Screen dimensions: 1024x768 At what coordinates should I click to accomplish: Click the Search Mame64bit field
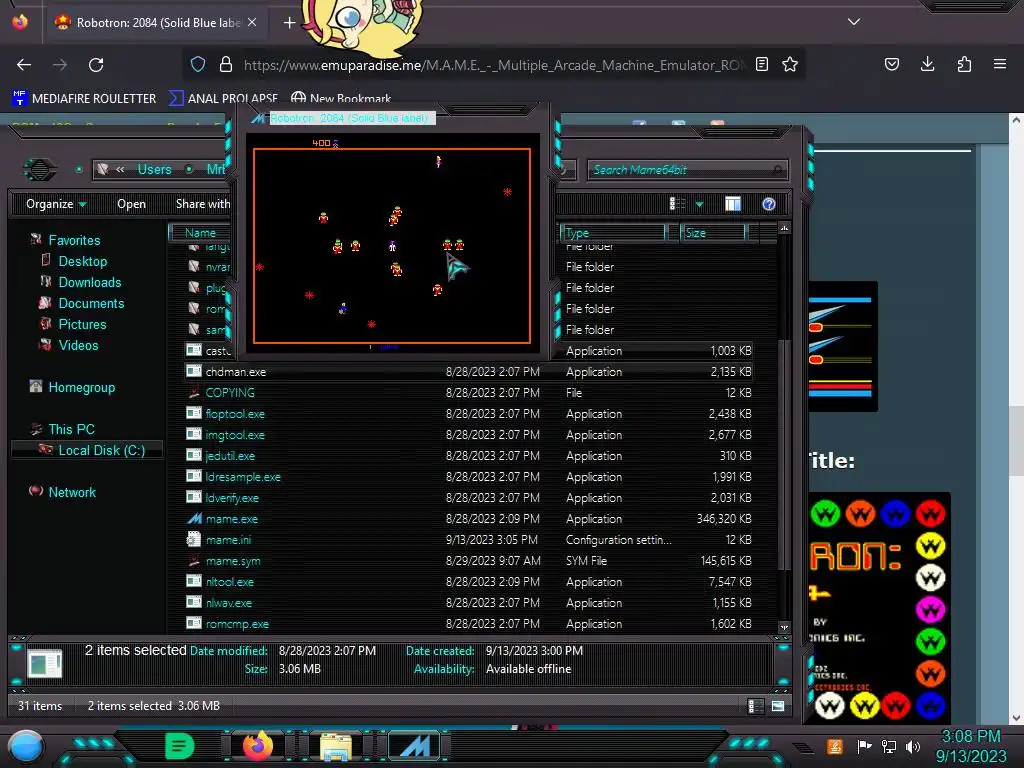point(688,170)
